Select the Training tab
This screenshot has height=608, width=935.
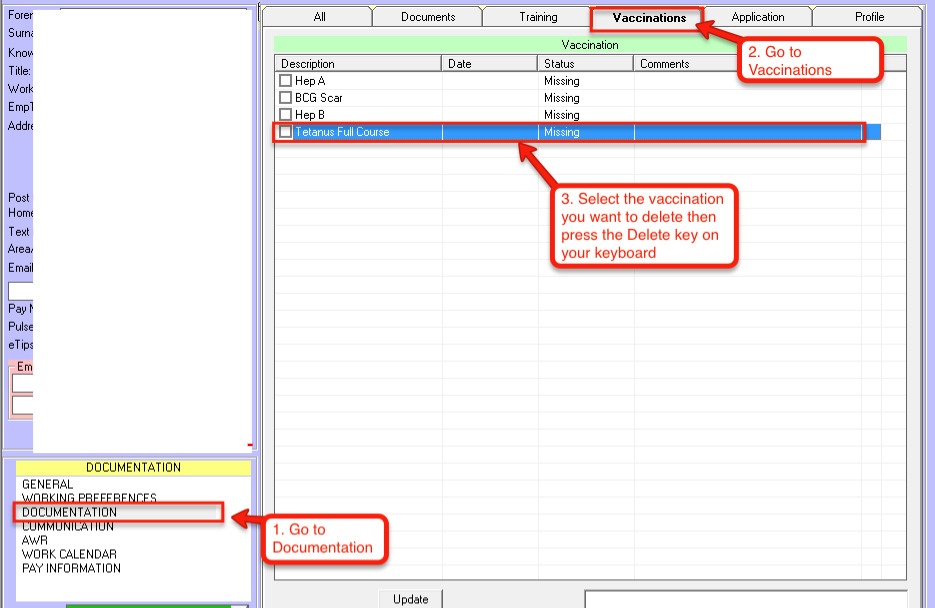538,17
